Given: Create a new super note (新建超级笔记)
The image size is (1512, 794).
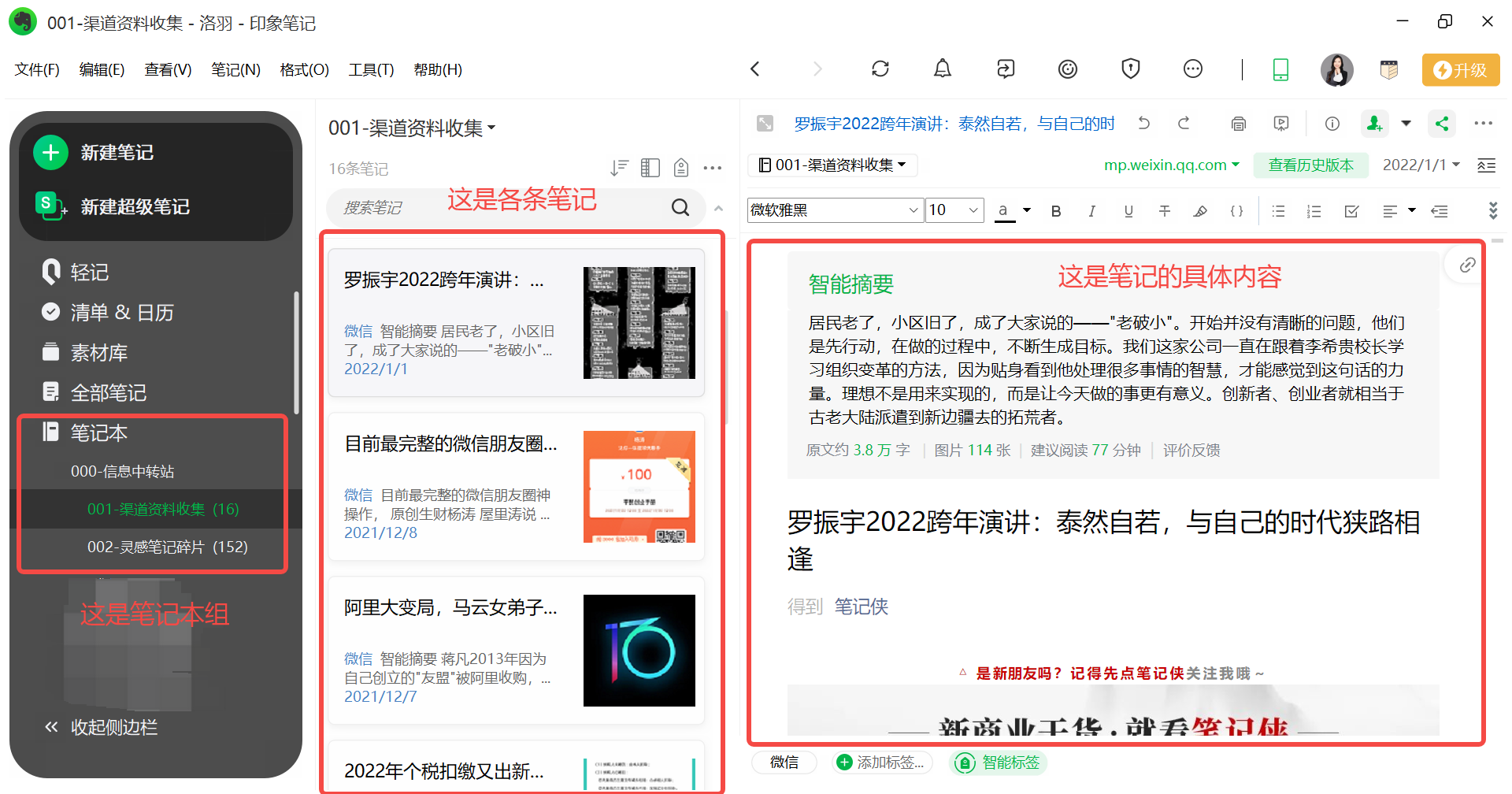Looking at the screenshot, I should (x=114, y=206).
